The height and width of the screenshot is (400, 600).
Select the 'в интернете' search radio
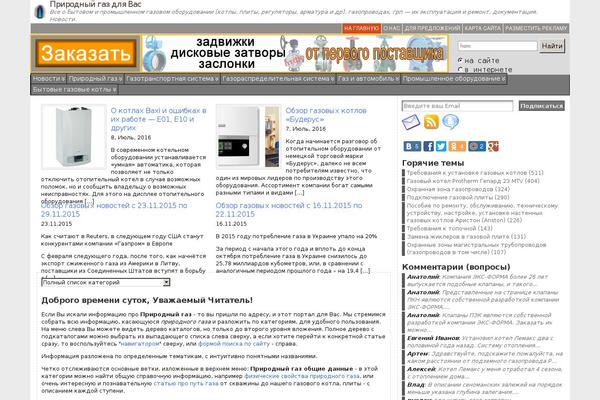(460, 70)
